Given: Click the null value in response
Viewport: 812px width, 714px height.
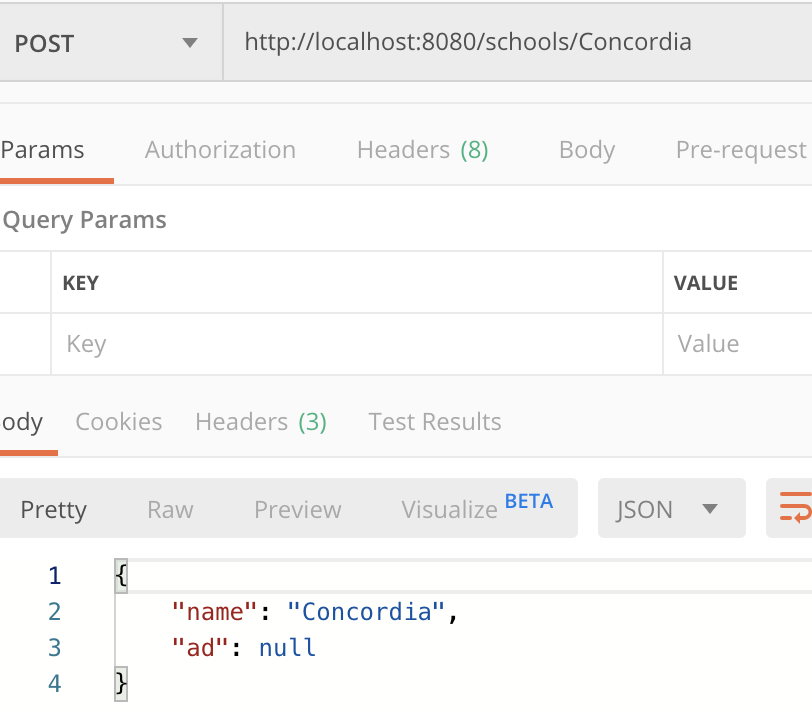Looking at the screenshot, I should coord(287,648).
